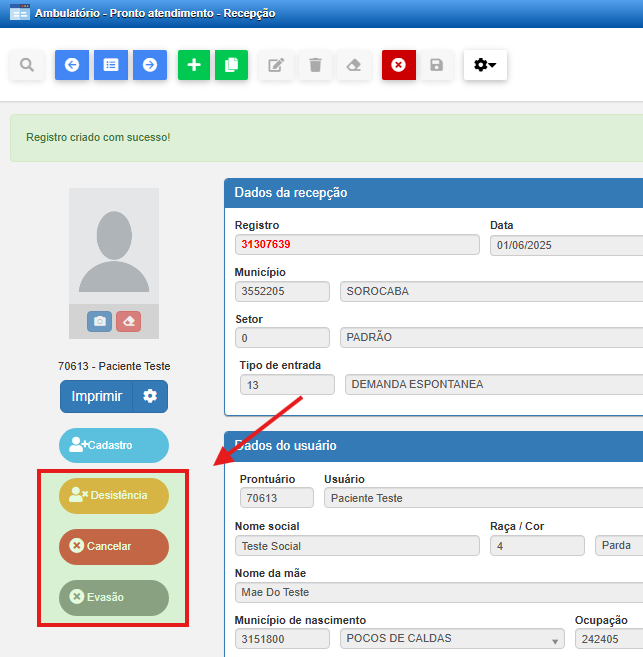
Task: Open the record list icon
Action: [111, 65]
